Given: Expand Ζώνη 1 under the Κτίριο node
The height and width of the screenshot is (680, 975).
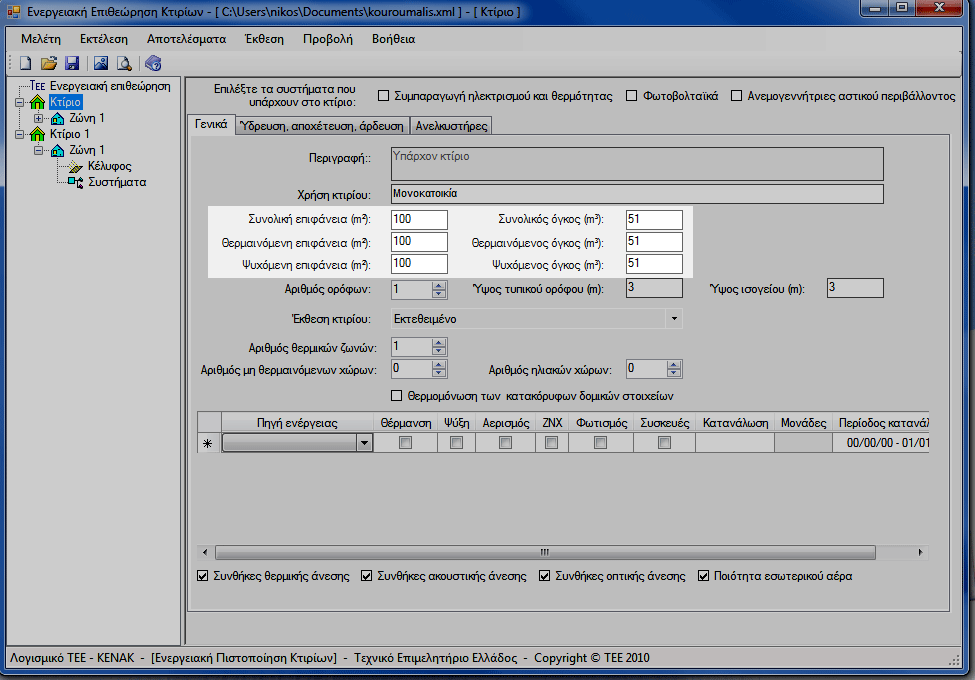Looking at the screenshot, I should tap(40, 118).
